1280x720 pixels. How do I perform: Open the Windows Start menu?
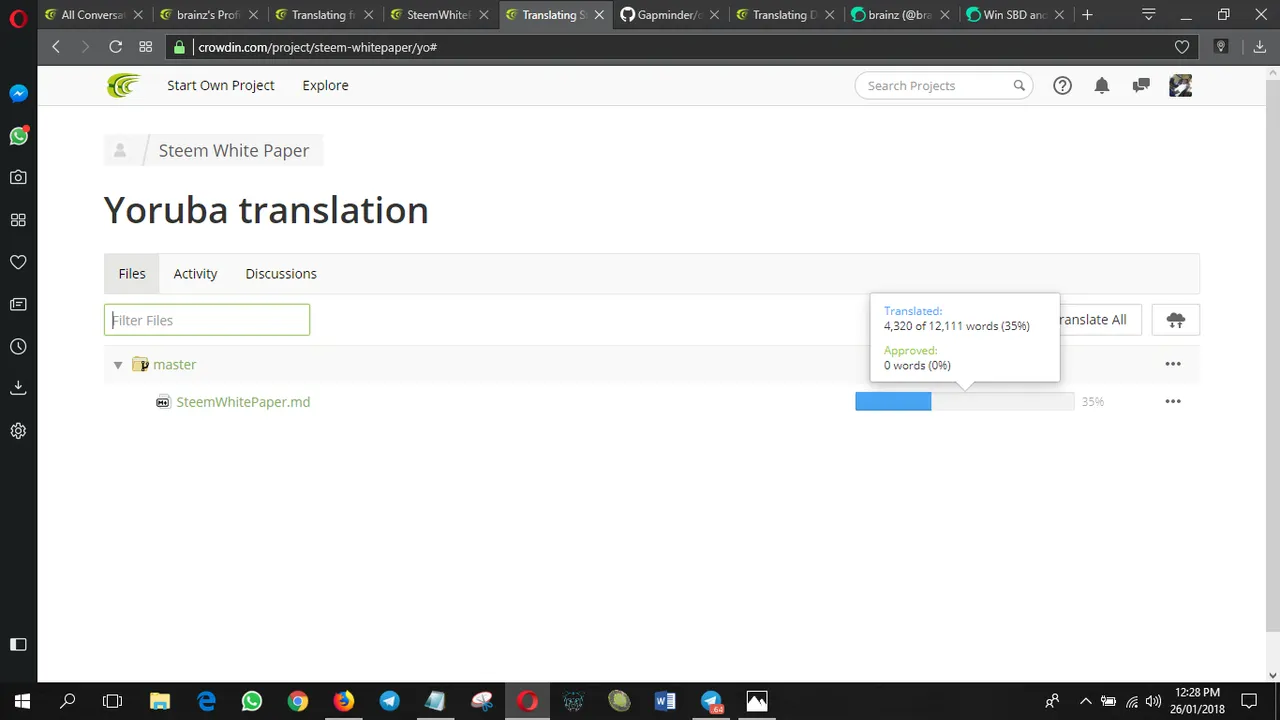coord(22,701)
